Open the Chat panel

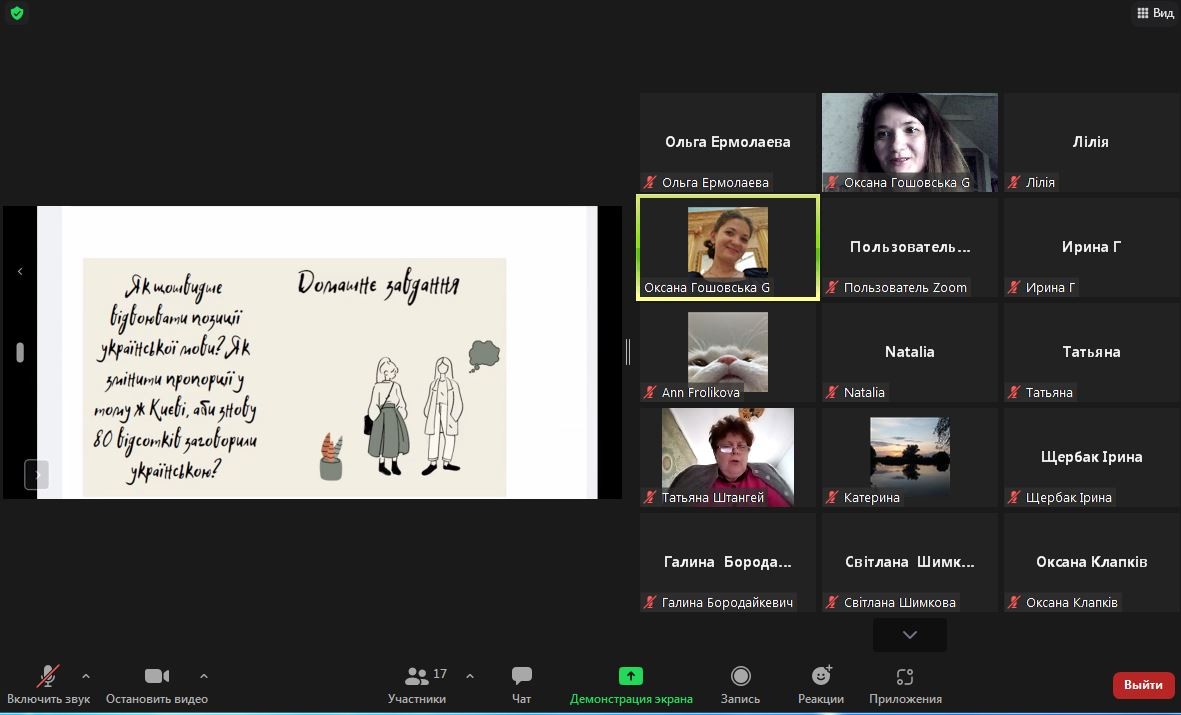521,677
